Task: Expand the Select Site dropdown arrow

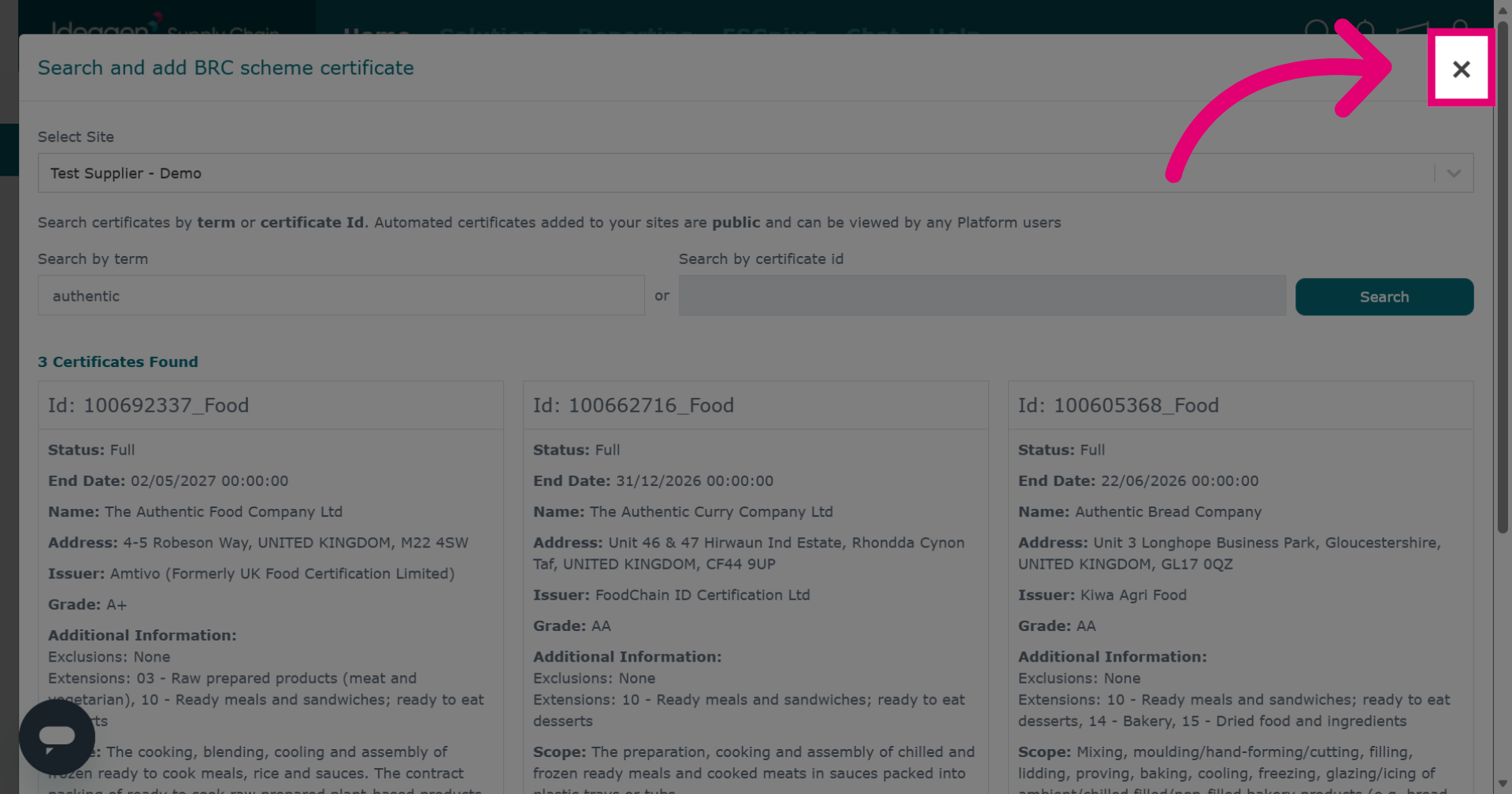Action: click(x=1454, y=173)
